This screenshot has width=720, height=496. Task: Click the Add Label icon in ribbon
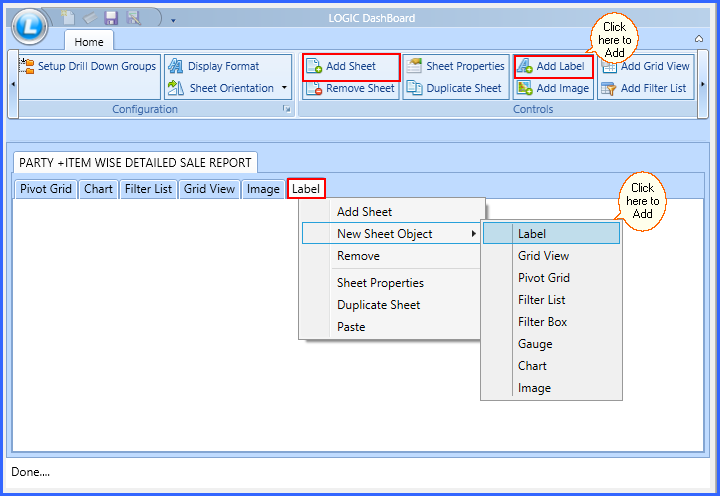coord(525,66)
